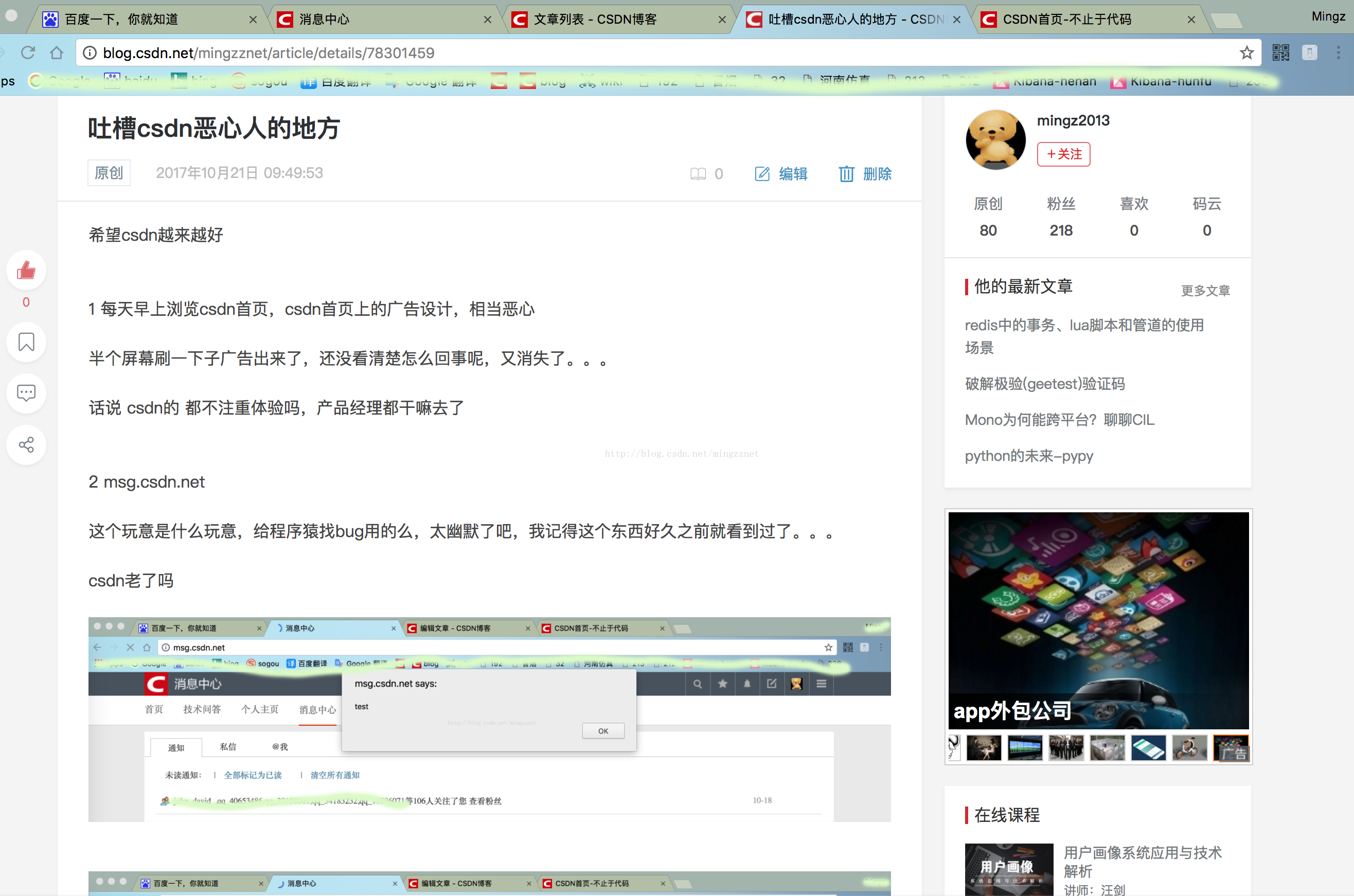Click the 删除 delete link
The height and width of the screenshot is (896, 1354).
click(x=865, y=174)
